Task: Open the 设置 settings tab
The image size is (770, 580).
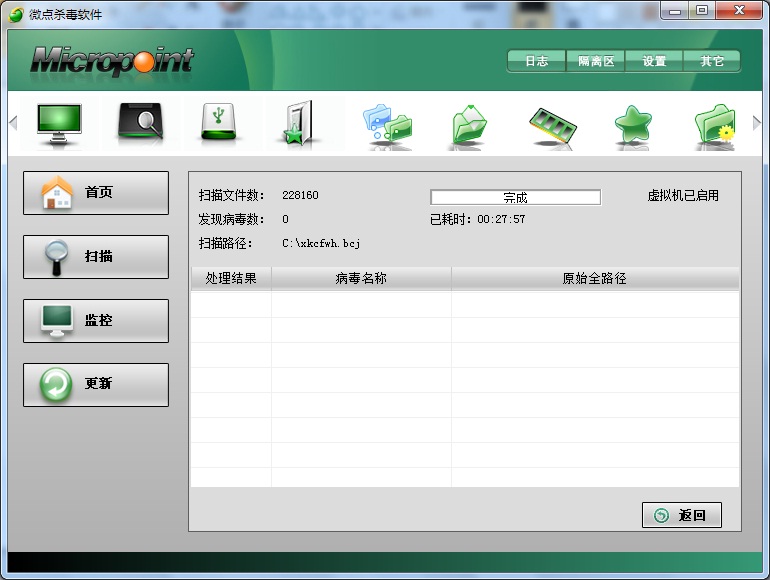Action: (x=654, y=61)
